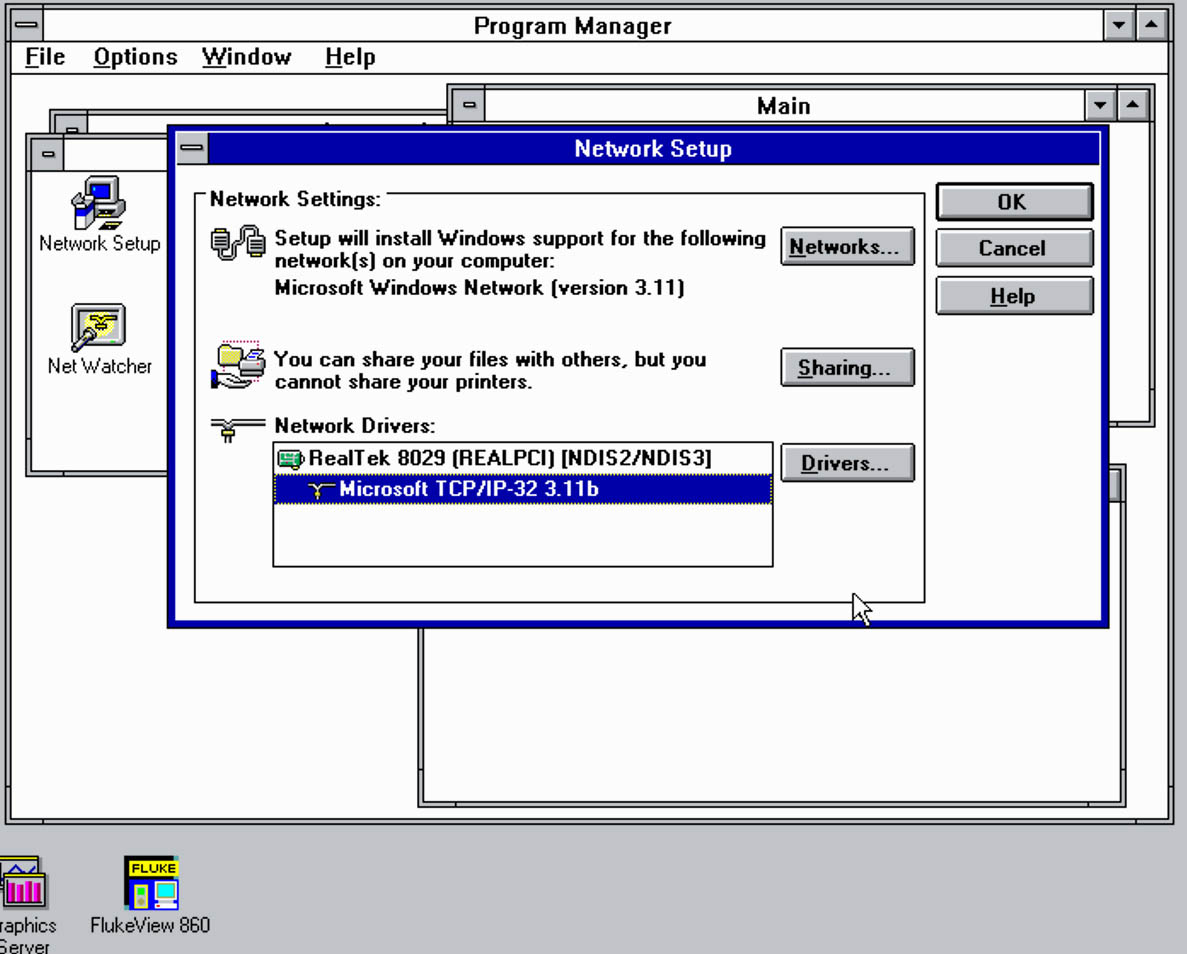This screenshot has height=954, width=1187.
Task: Open the Sharing... options
Action: click(x=847, y=368)
